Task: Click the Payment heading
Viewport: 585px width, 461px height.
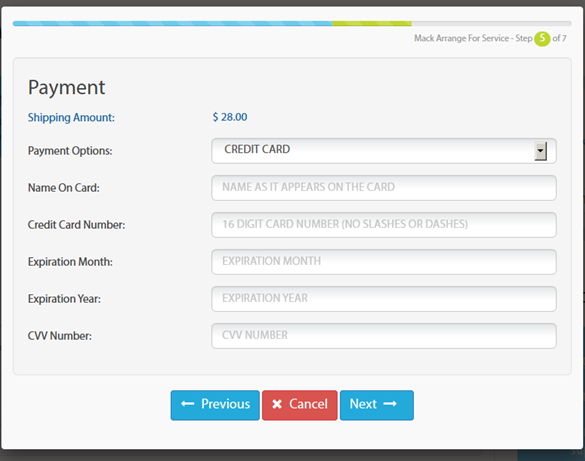Action: (x=66, y=88)
